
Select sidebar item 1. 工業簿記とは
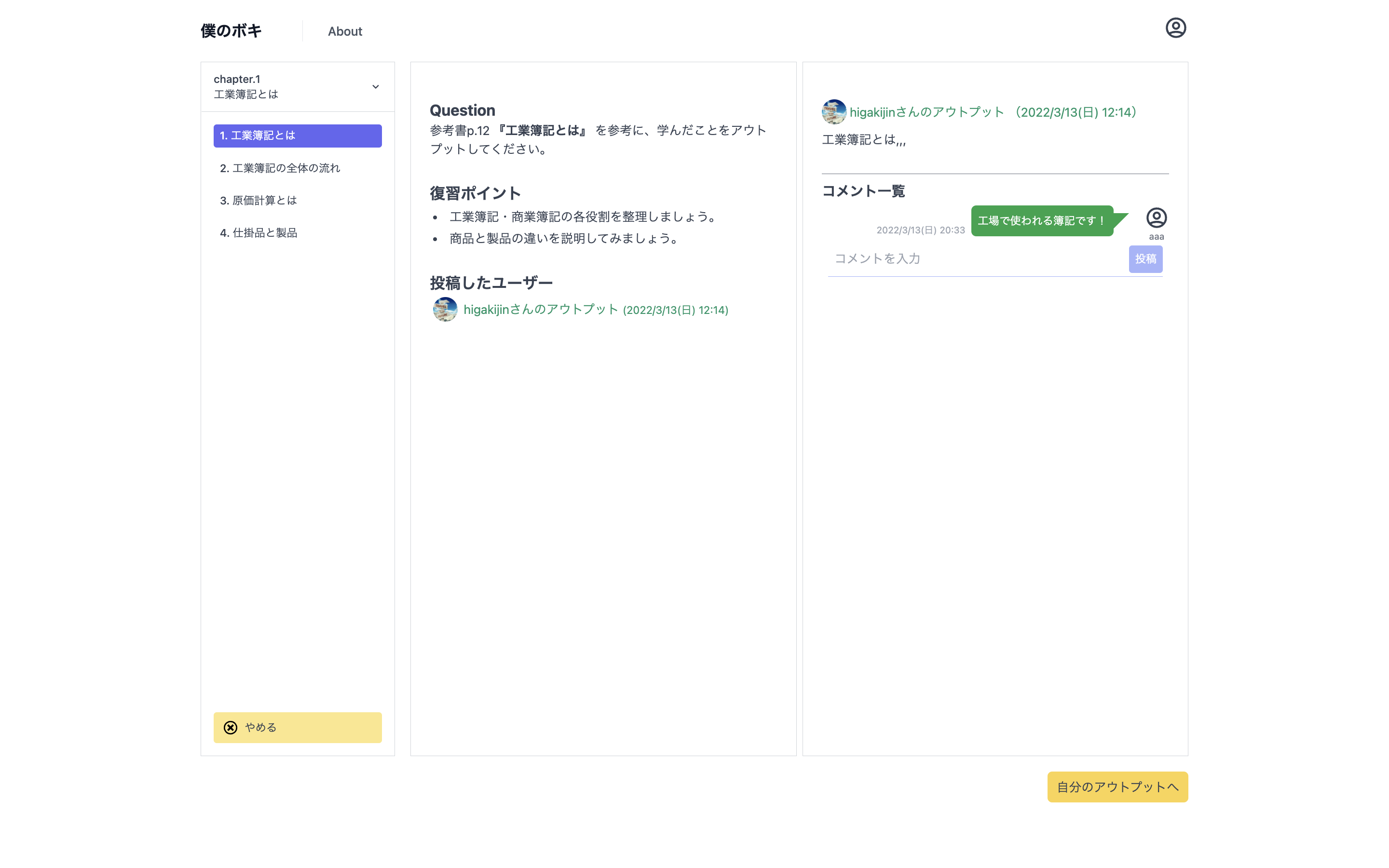click(x=297, y=136)
